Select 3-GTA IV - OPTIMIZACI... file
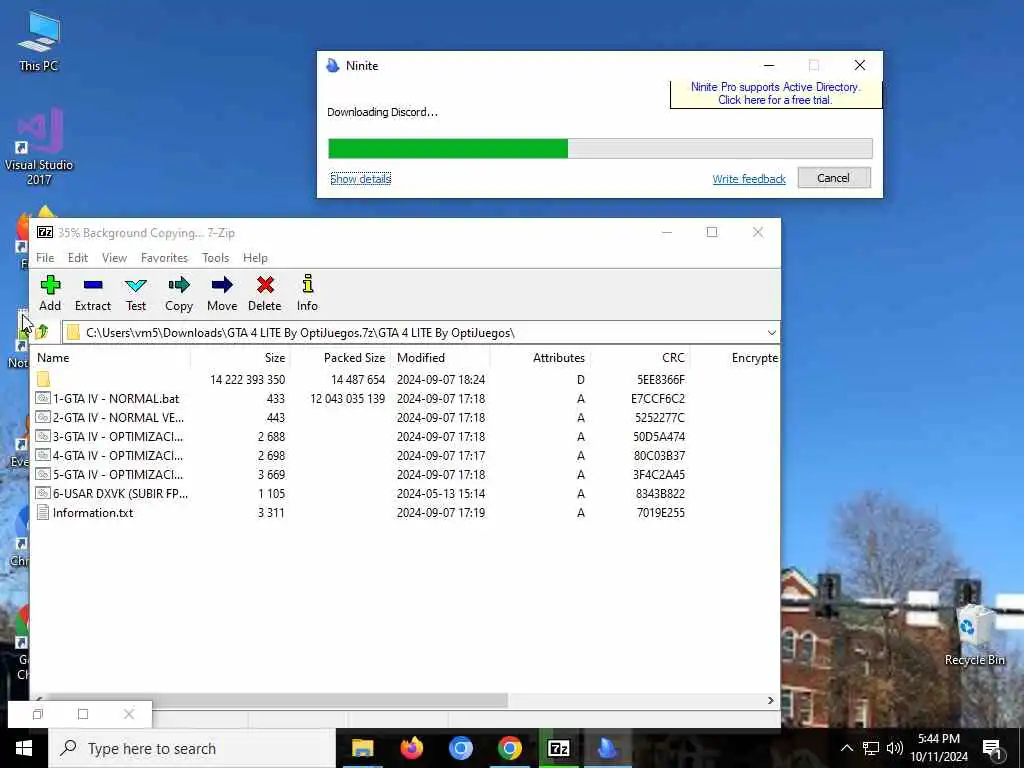Image resolution: width=1024 pixels, height=768 pixels. click(x=405, y=436)
